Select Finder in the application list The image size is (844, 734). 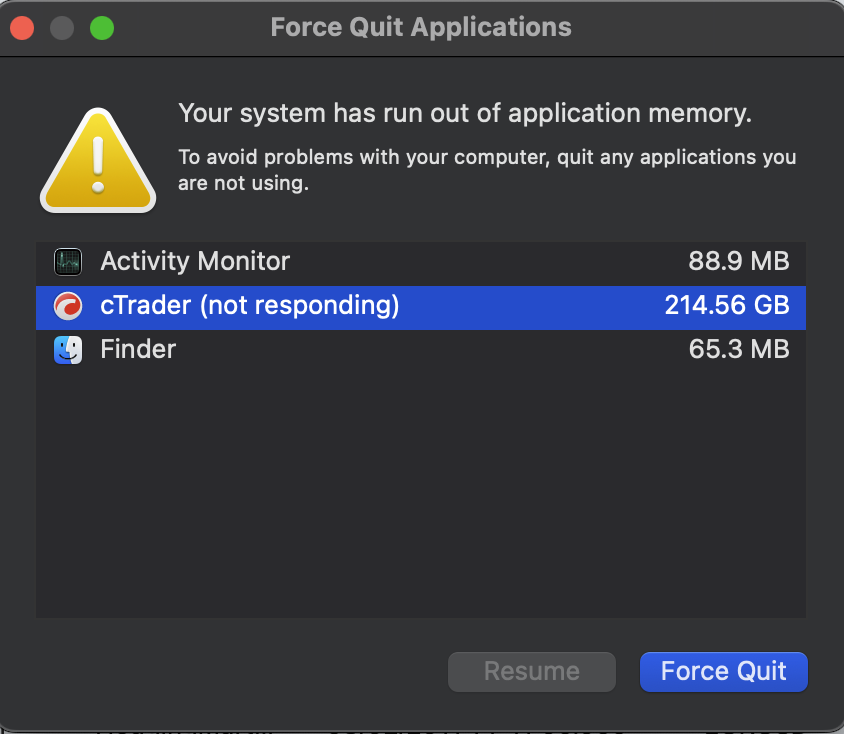coord(421,350)
